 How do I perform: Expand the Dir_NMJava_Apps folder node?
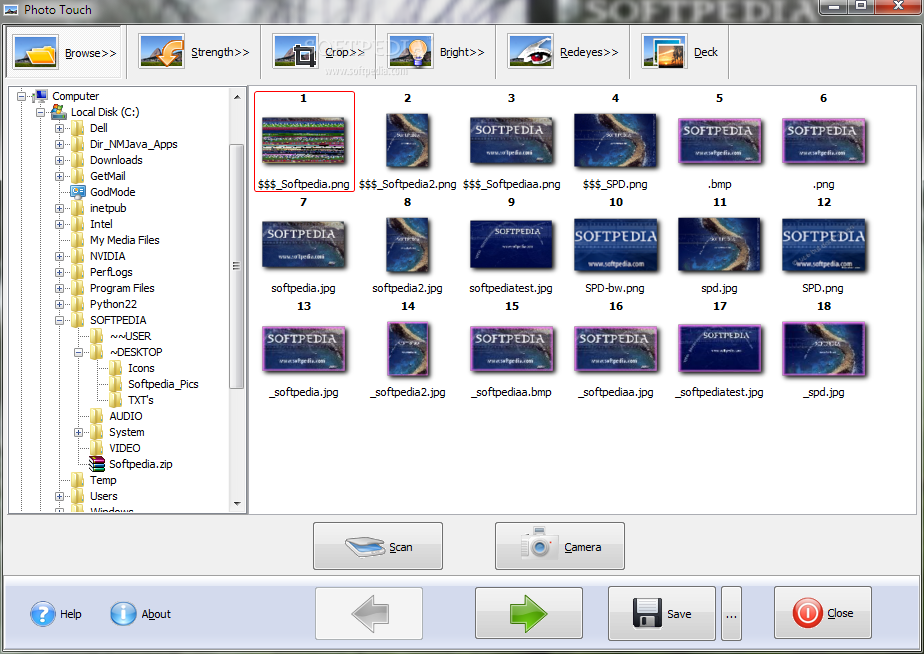pyautogui.click(x=60, y=144)
